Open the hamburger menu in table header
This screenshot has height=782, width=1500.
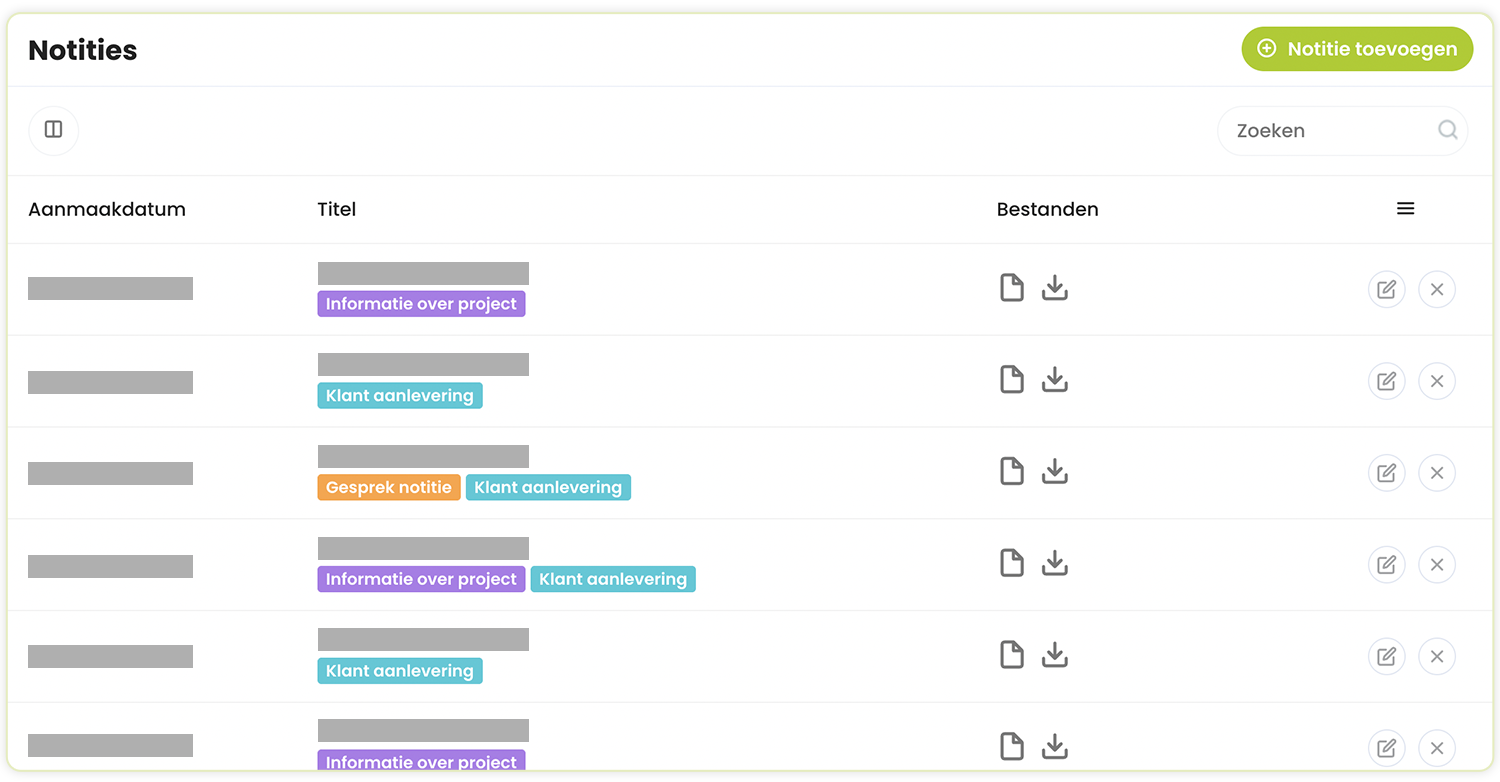pos(1405,209)
